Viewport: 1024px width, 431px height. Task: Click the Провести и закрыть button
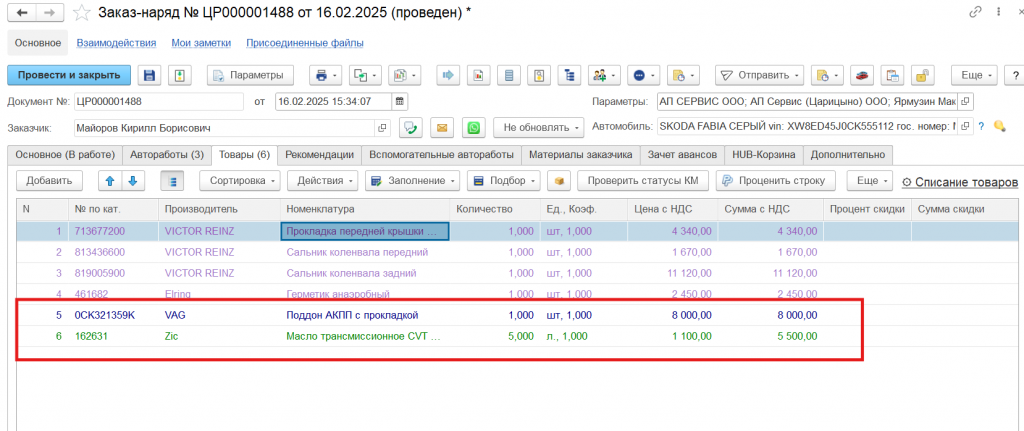point(69,75)
